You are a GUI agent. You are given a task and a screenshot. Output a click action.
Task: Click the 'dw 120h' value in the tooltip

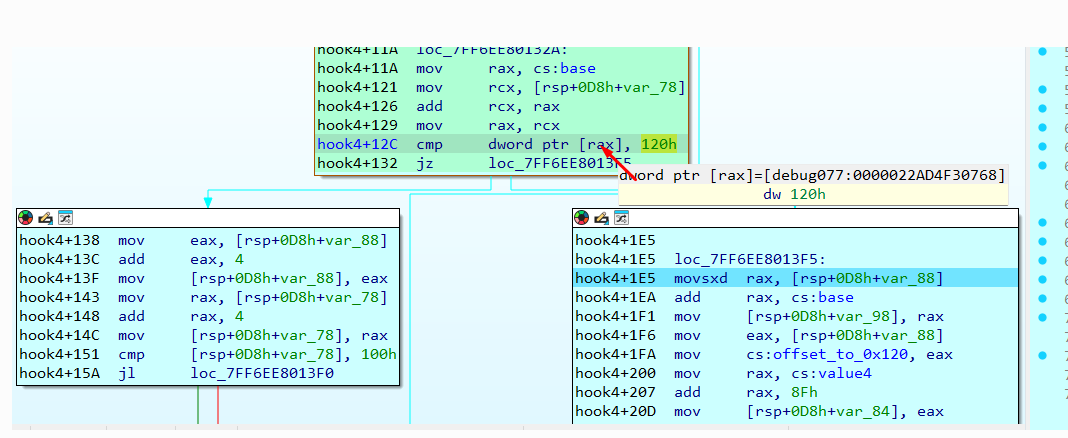point(796,195)
